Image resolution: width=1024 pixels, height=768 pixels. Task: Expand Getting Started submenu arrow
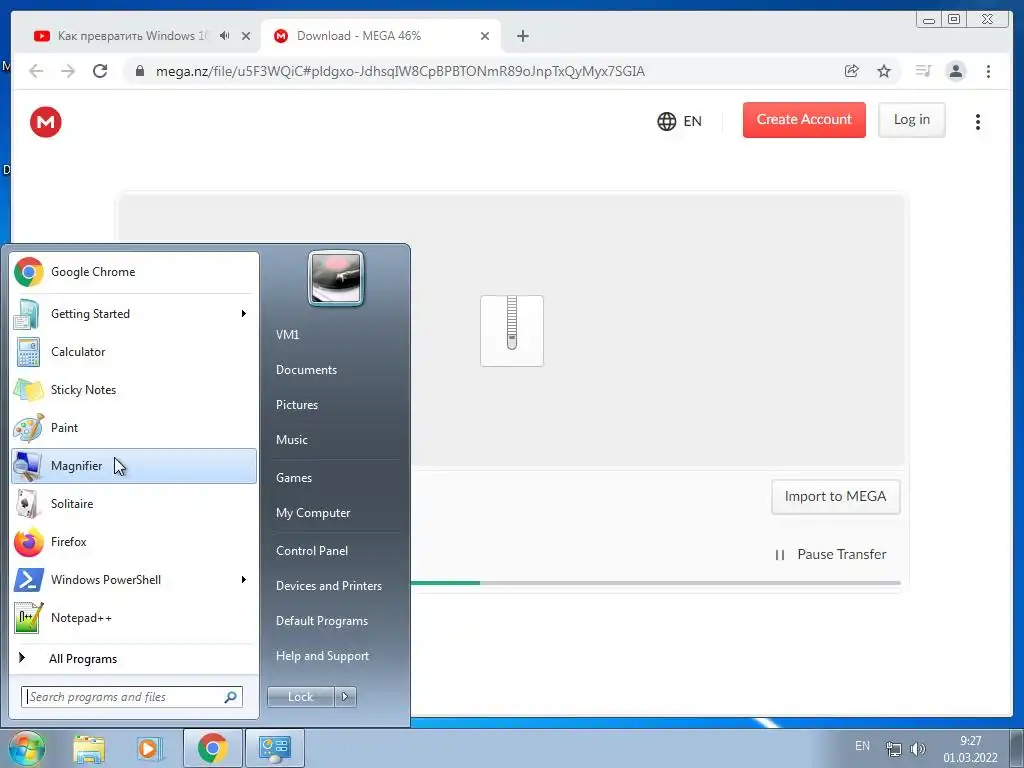pos(244,314)
